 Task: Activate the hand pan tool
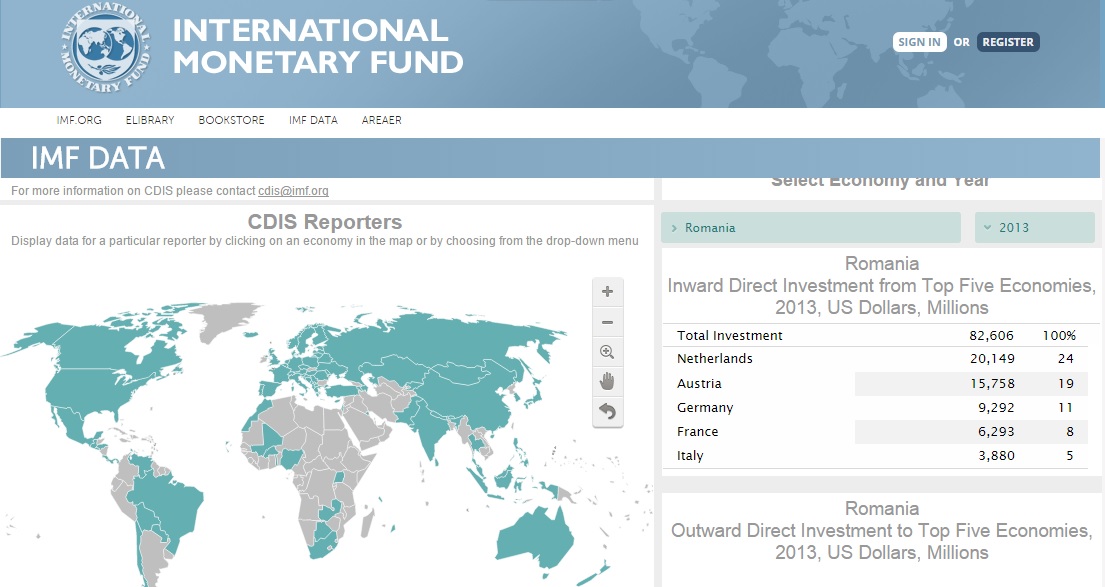[607, 381]
